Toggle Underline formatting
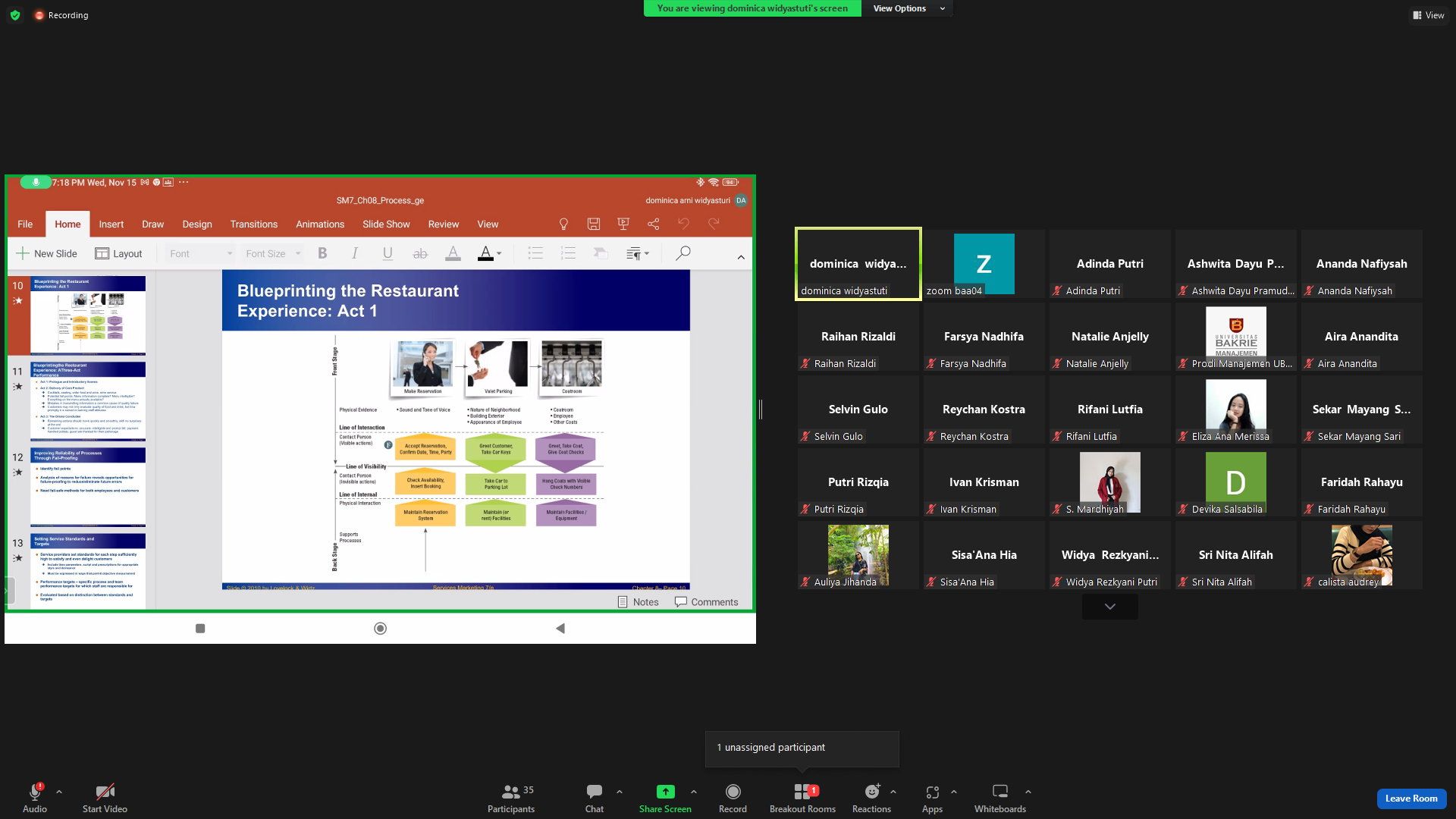 (388, 253)
